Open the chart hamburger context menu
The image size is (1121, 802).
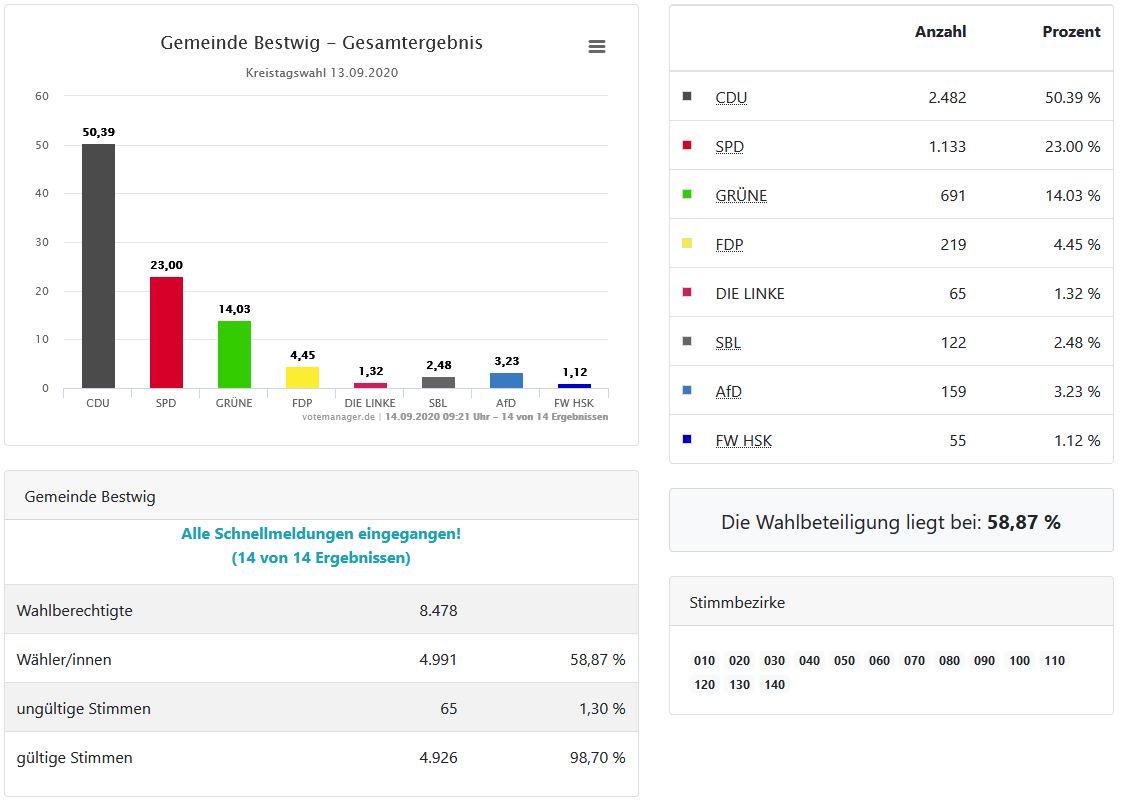596,46
